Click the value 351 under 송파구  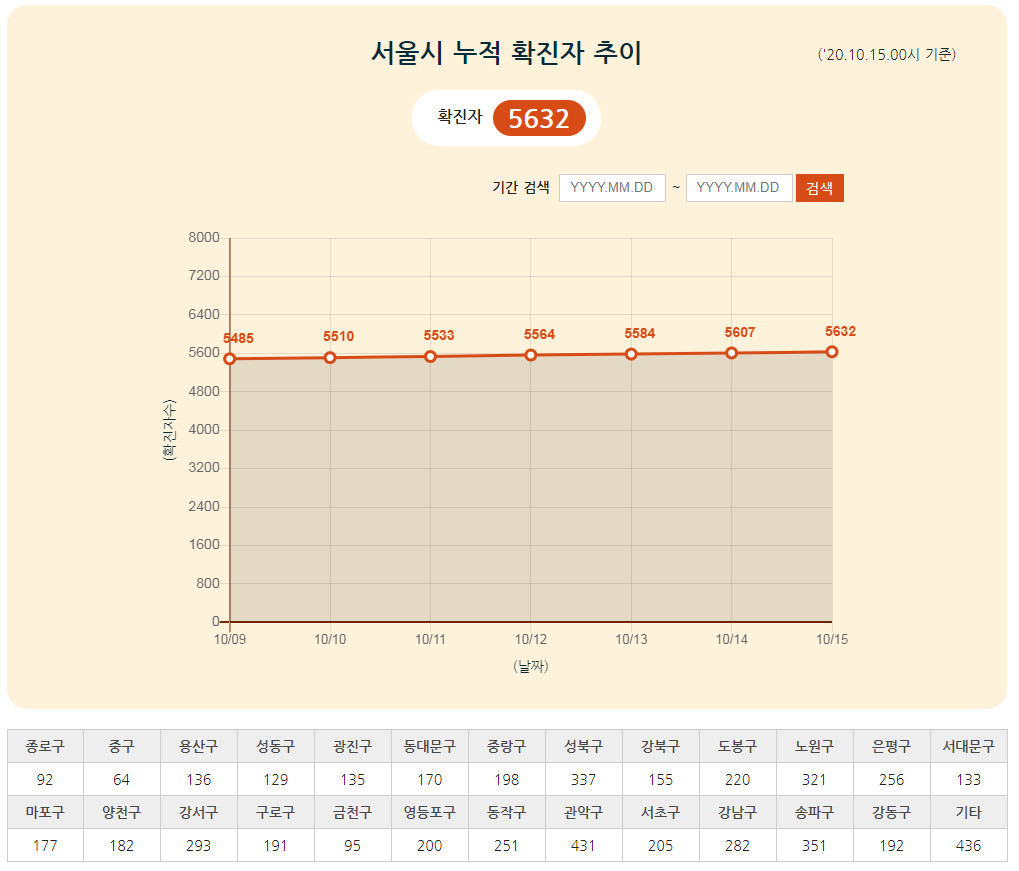click(x=814, y=846)
